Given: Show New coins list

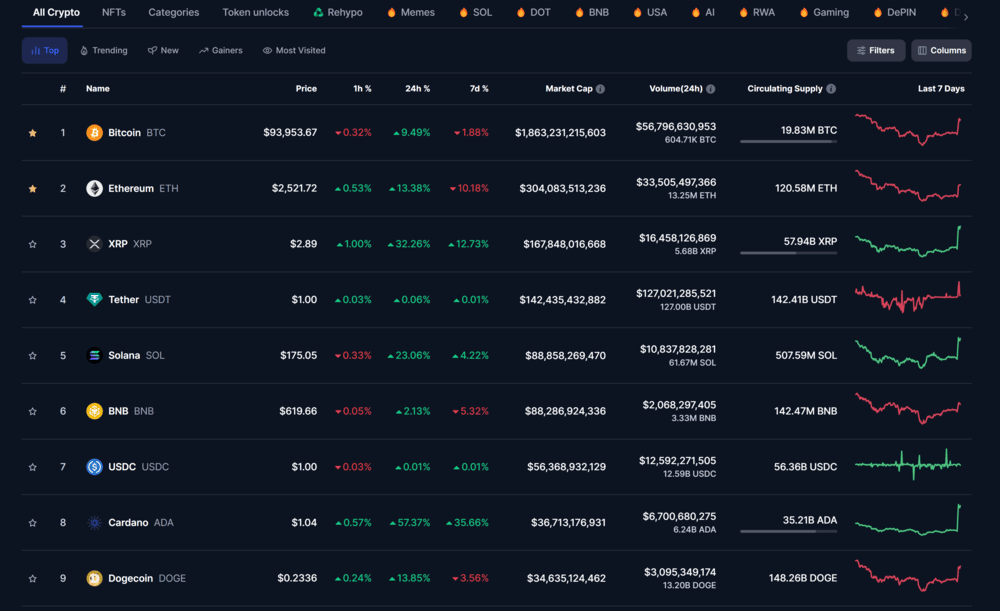Looking at the screenshot, I should [x=163, y=50].
